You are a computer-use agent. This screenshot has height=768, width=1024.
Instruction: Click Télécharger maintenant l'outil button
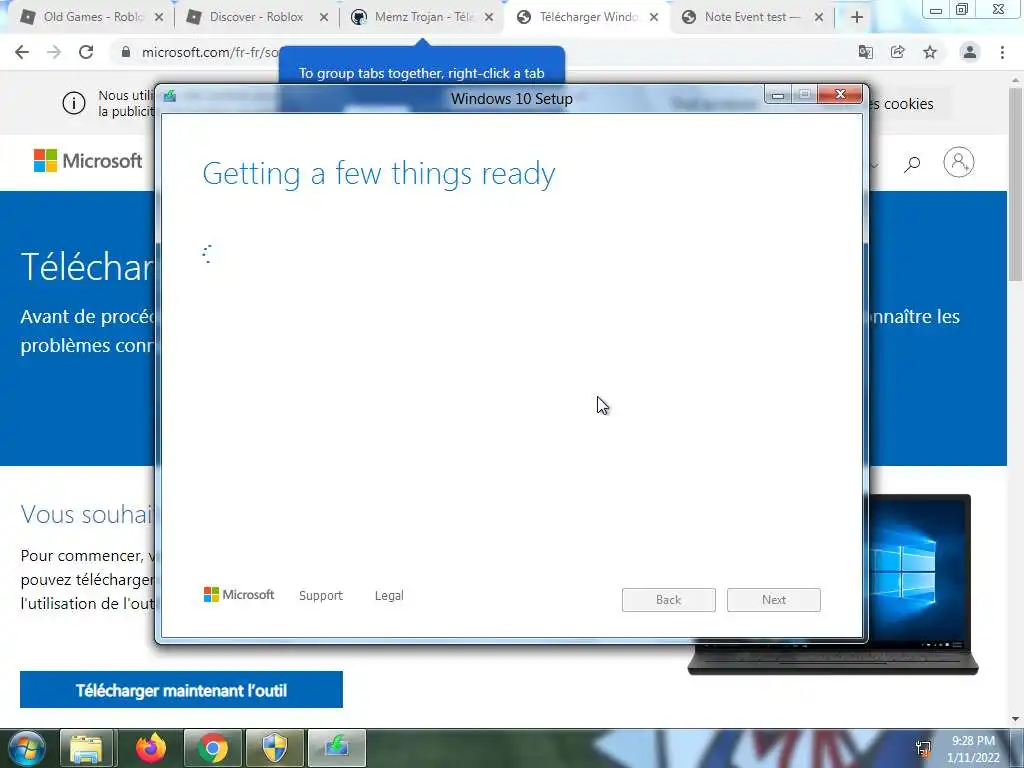point(181,690)
